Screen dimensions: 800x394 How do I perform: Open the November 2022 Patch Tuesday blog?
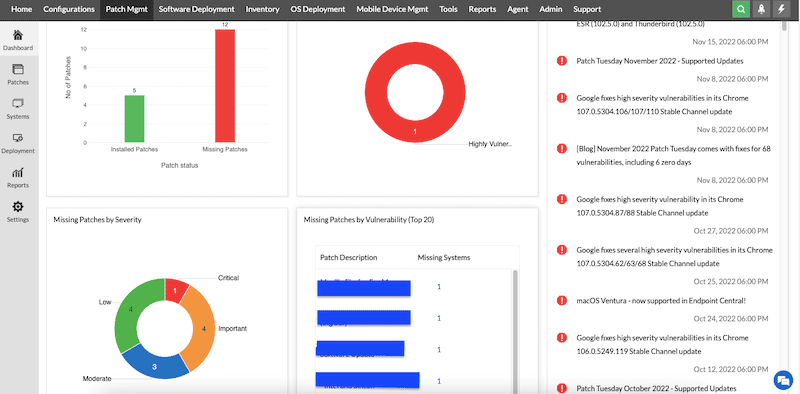[x=673, y=155]
